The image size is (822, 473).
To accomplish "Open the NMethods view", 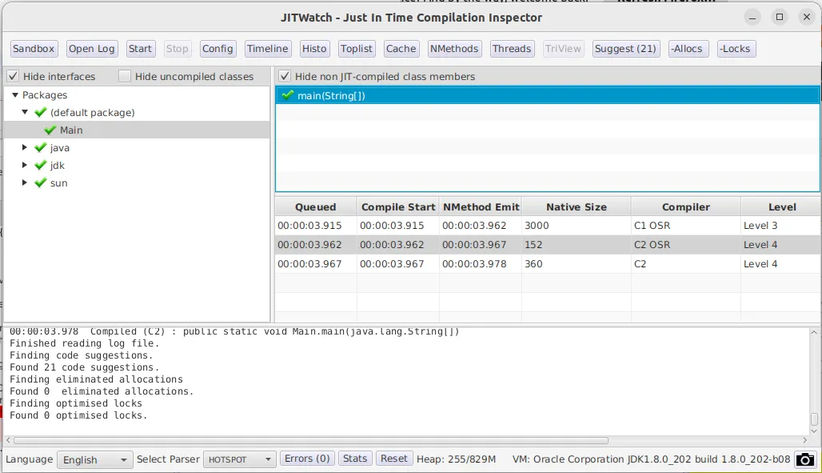I will tap(454, 49).
